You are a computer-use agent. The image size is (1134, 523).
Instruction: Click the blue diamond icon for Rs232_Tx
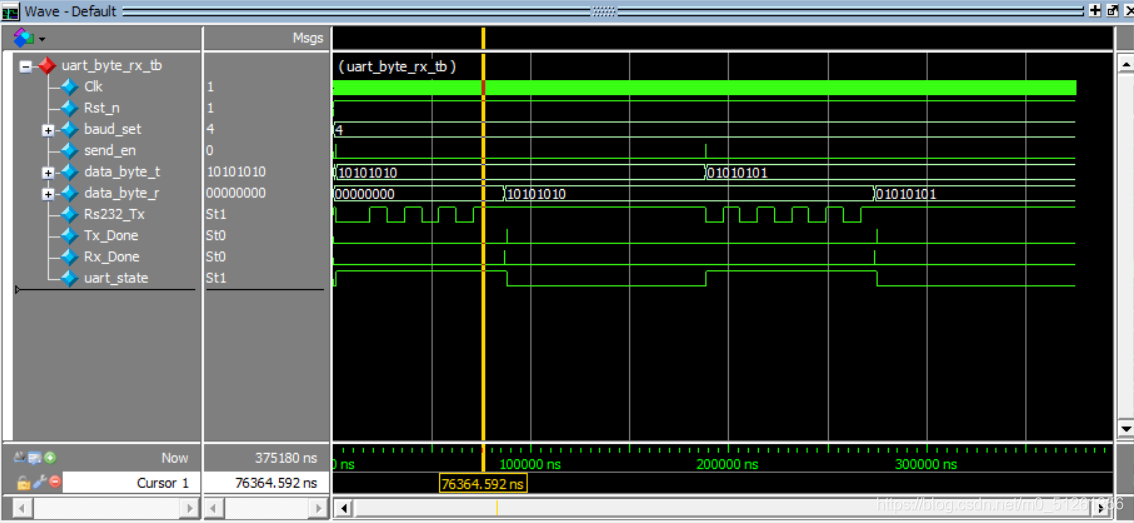[x=69, y=214]
